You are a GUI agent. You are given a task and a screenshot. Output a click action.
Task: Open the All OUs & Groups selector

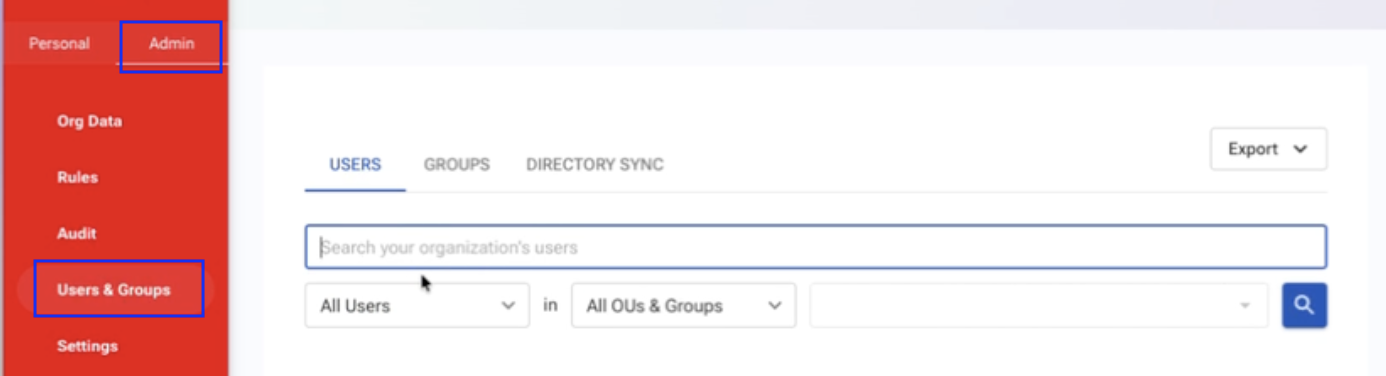click(x=683, y=306)
